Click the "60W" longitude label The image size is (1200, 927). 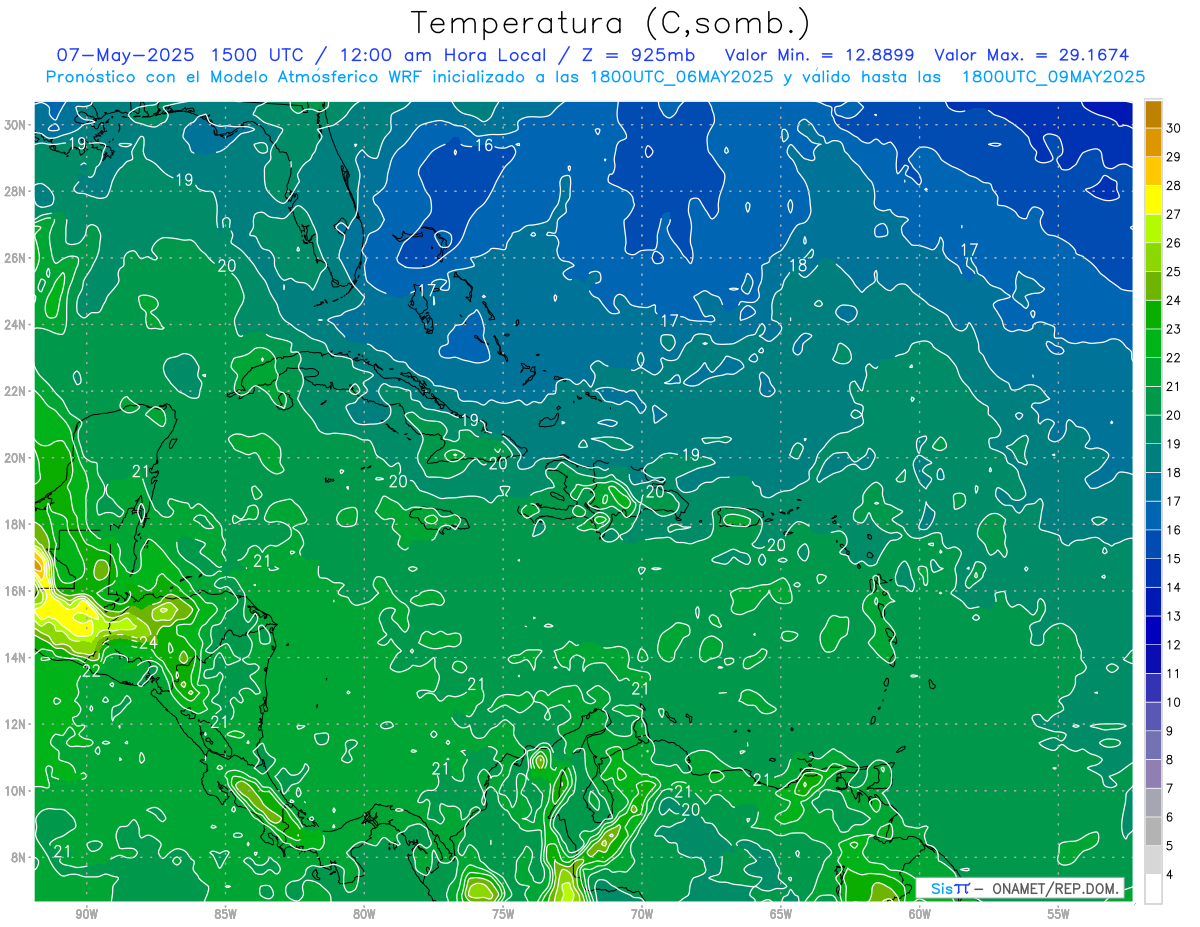point(920,914)
